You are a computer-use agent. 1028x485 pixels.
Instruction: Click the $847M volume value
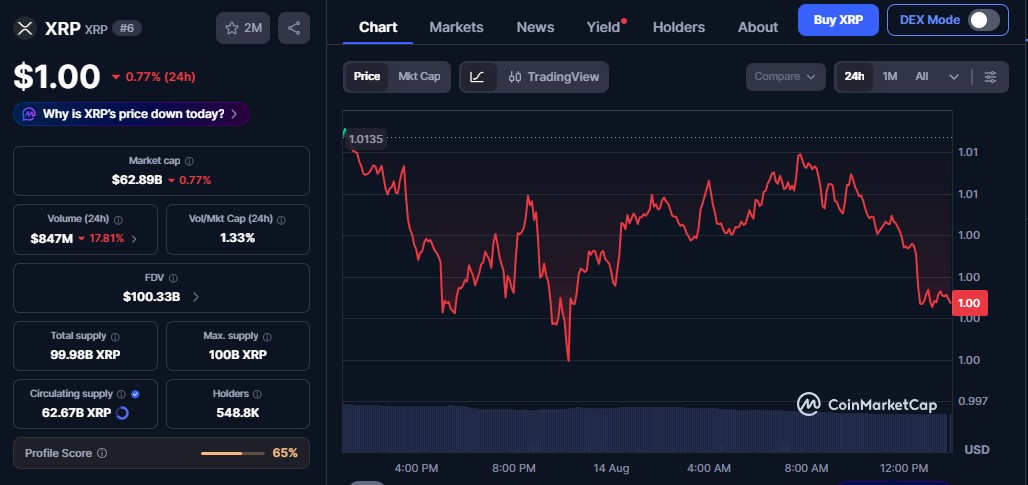[52, 239]
